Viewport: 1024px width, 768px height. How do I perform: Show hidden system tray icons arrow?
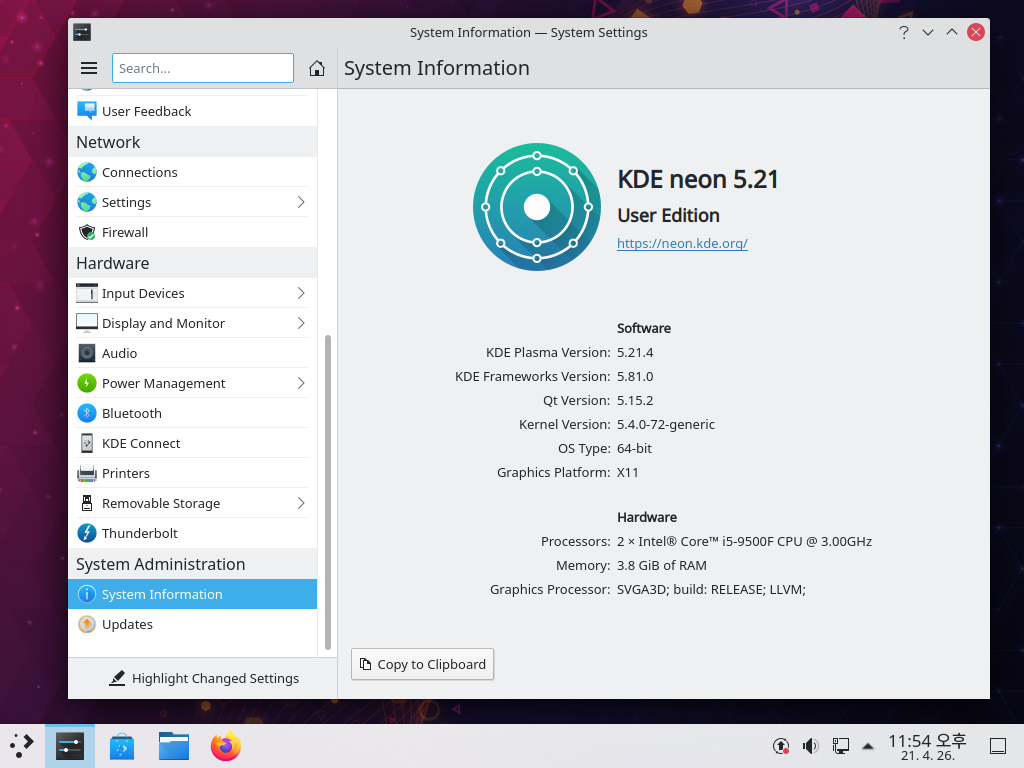click(868, 746)
